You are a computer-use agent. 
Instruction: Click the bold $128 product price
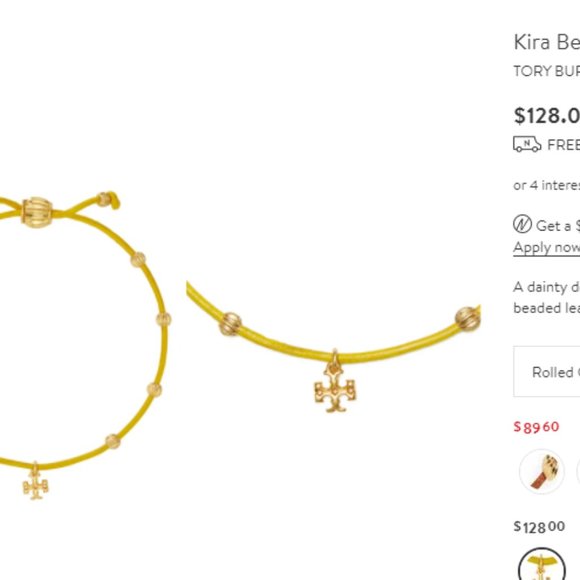coord(547,115)
